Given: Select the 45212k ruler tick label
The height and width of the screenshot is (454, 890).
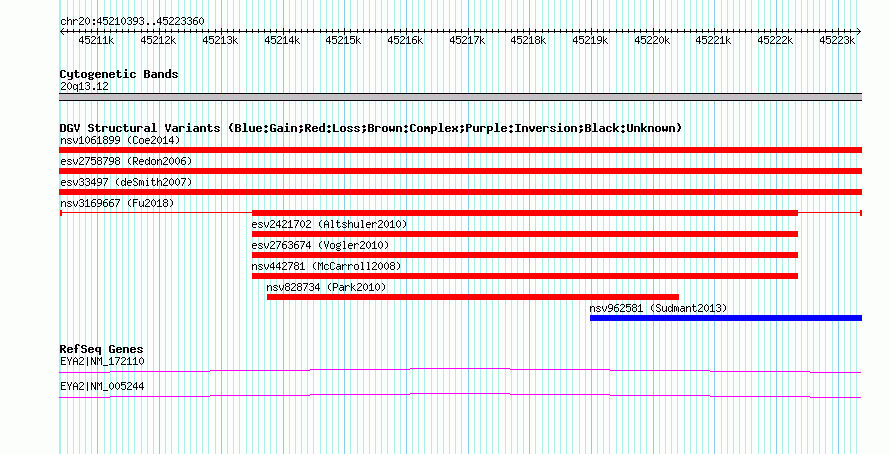Looking at the screenshot, I should 158,40.
